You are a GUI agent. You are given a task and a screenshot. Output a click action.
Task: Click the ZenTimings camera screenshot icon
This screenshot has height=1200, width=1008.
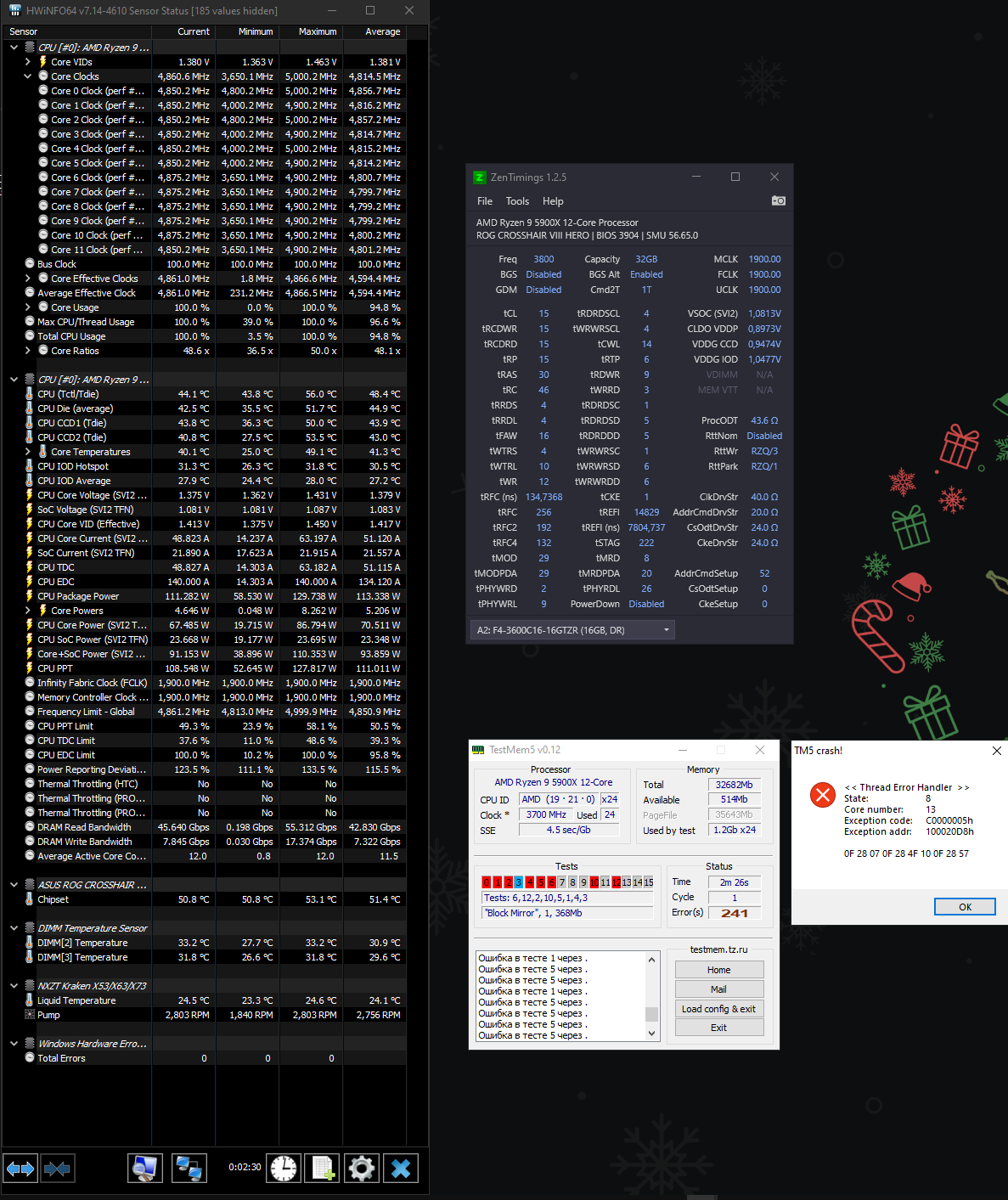778,201
